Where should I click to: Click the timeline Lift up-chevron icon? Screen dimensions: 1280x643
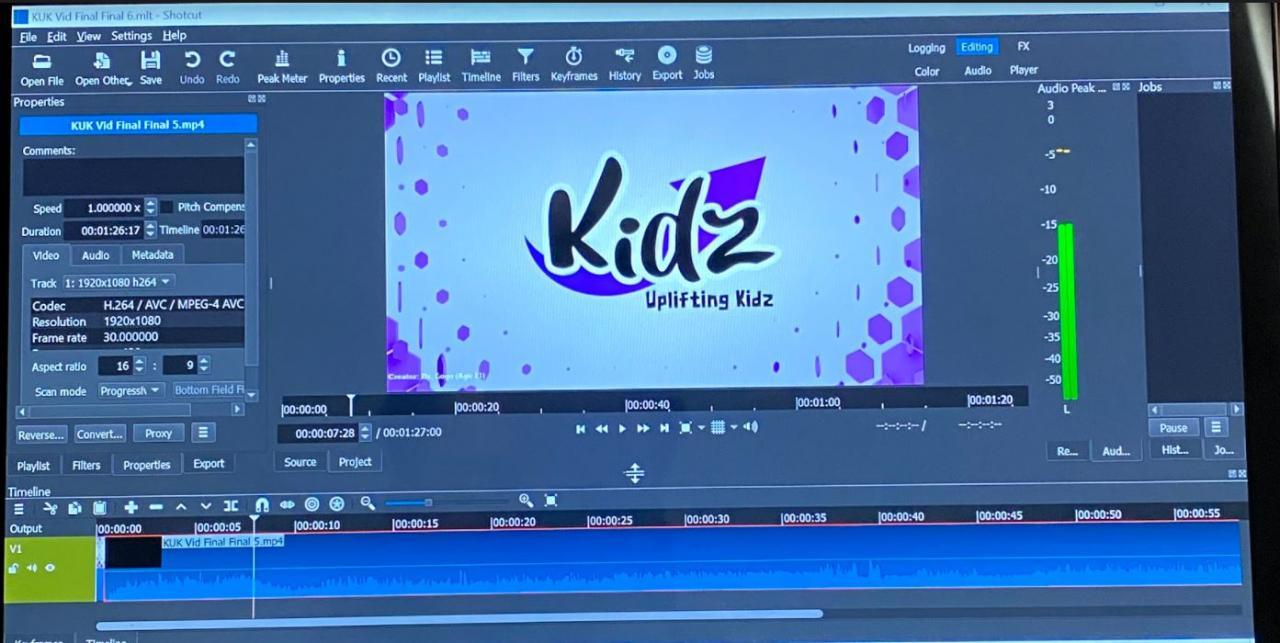pos(181,507)
